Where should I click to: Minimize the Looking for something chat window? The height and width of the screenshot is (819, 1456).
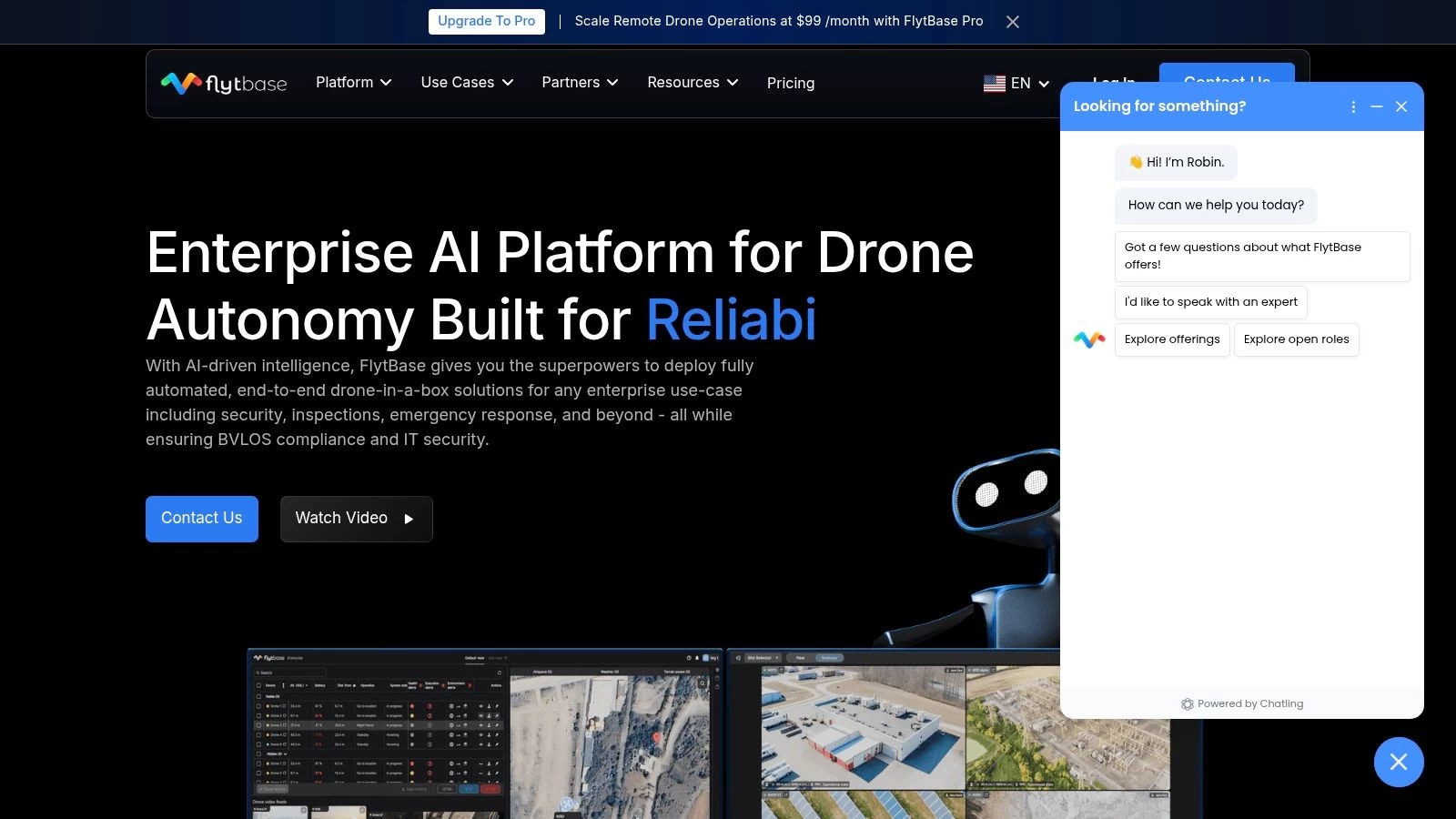(x=1377, y=106)
